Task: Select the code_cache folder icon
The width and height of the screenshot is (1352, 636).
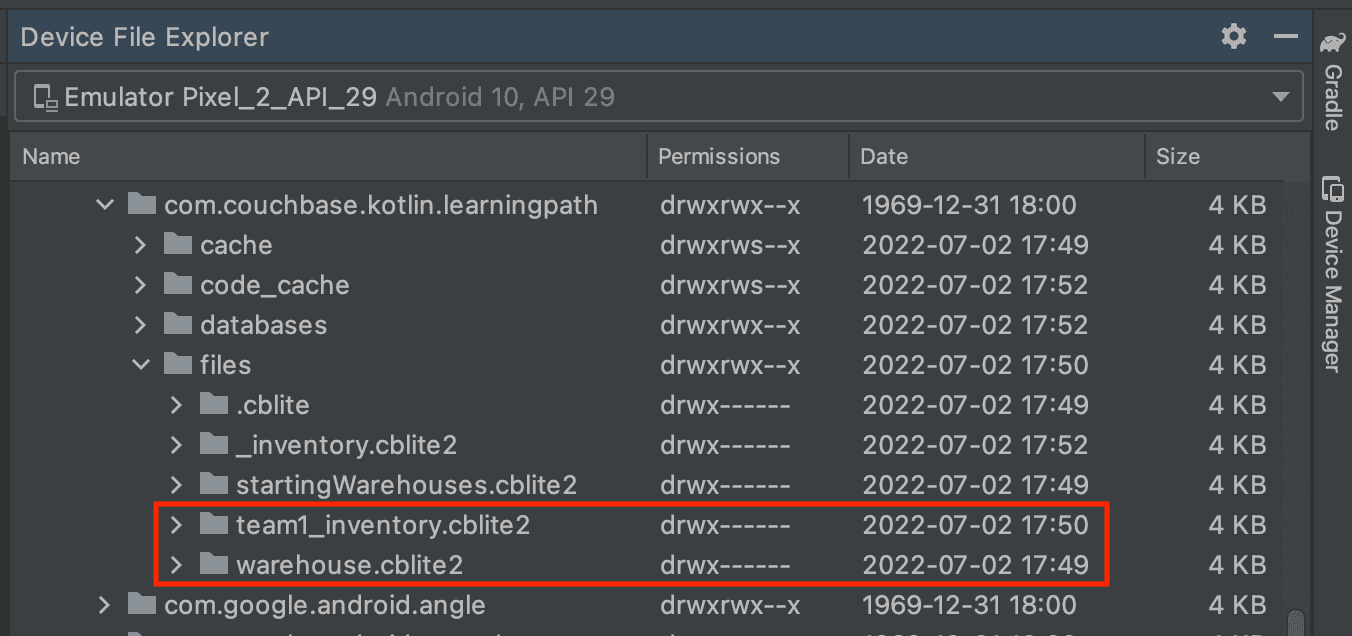Action: click(x=178, y=285)
